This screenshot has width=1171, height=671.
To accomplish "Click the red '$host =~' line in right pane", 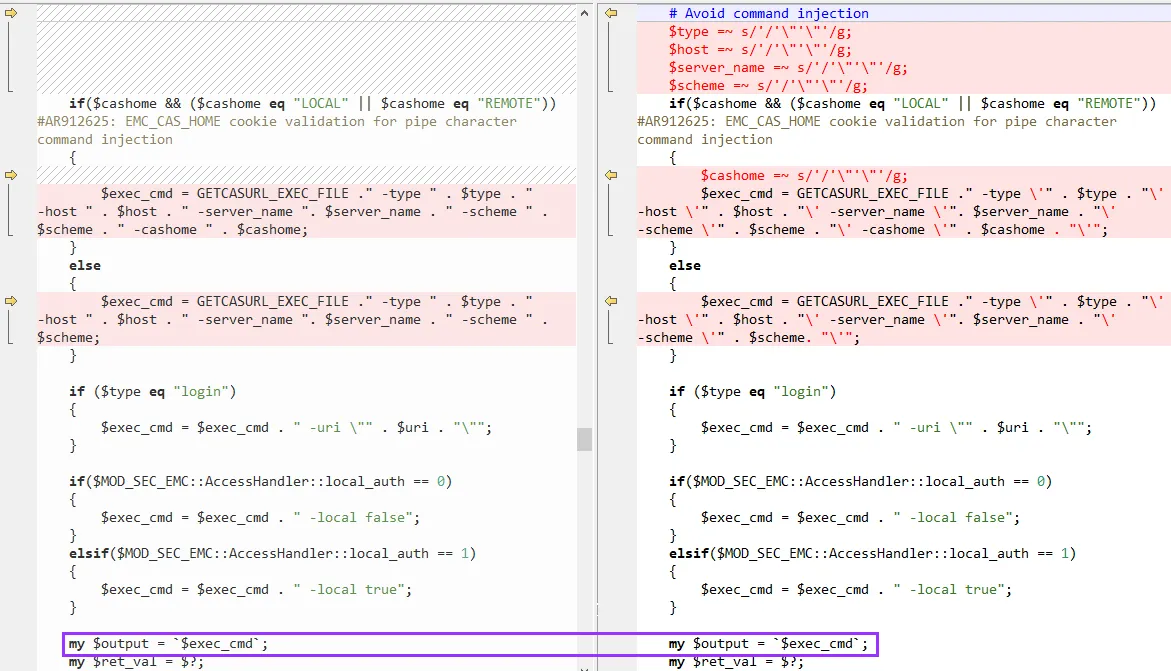I will pyautogui.click(x=760, y=49).
